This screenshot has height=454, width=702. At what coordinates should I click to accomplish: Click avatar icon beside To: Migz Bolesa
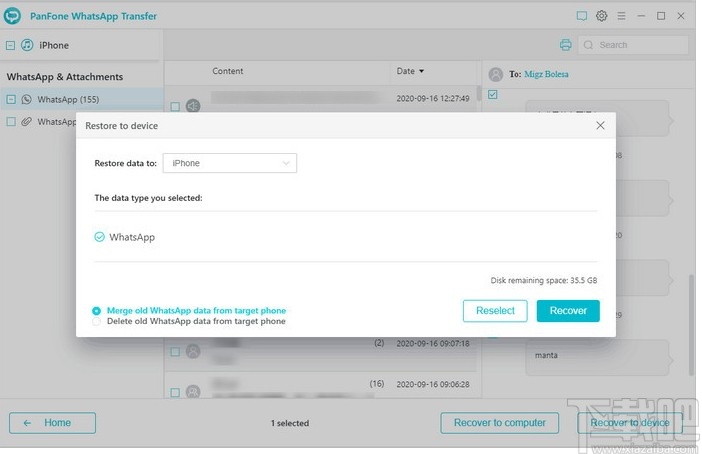496,74
